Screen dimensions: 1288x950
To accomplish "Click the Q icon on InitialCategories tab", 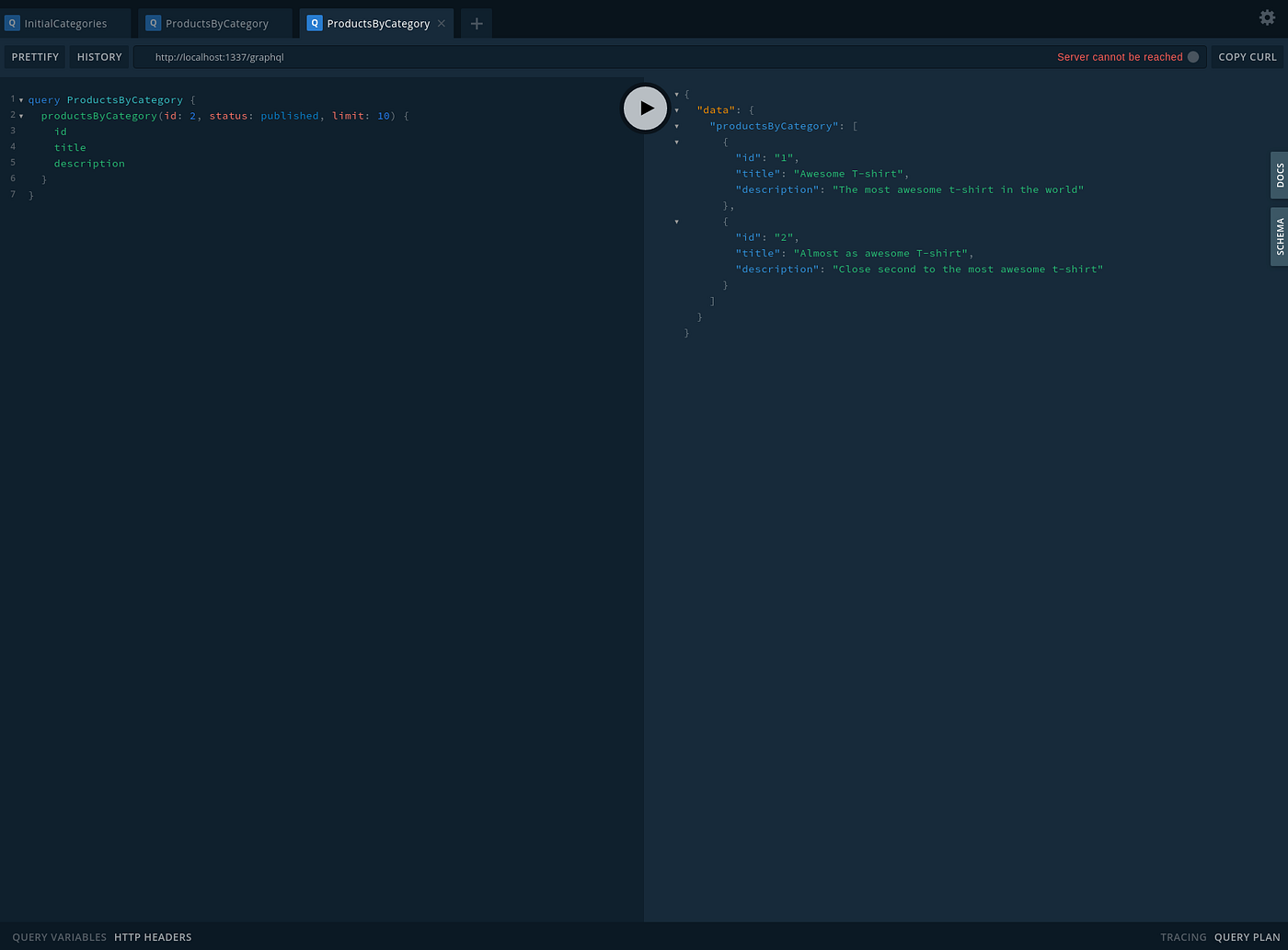I will (x=12, y=23).
